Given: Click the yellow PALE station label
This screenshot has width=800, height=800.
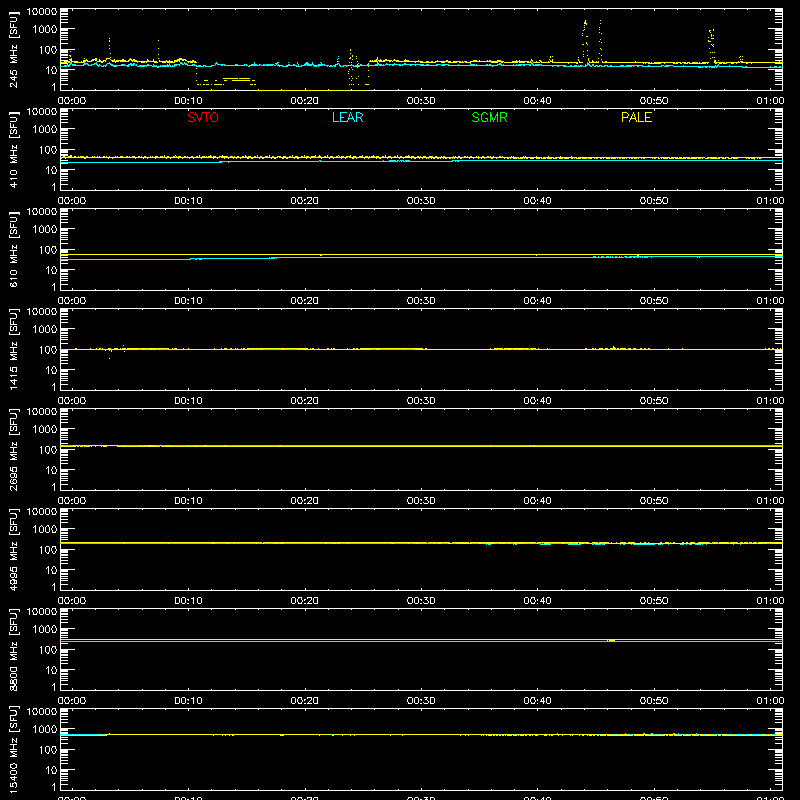Looking at the screenshot, I should coord(636,117).
